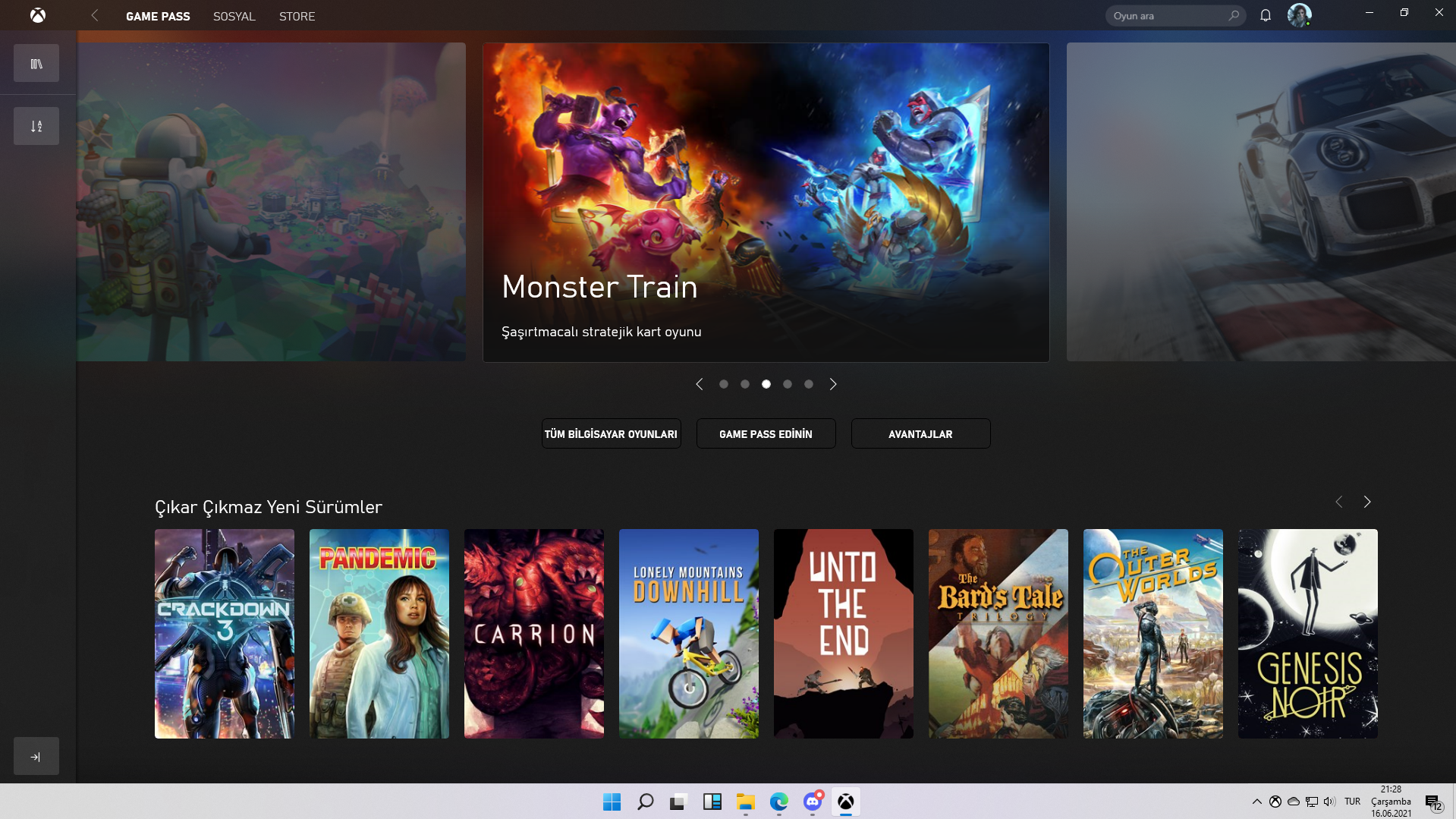This screenshot has width=1456, height=819.
Task: Open the notification center icon
Action: click(x=1433, y=802)
